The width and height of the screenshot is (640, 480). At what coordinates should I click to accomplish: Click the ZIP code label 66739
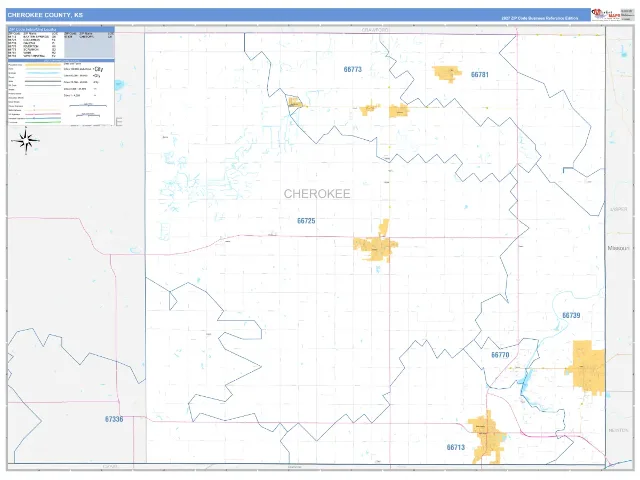(571, 316)
